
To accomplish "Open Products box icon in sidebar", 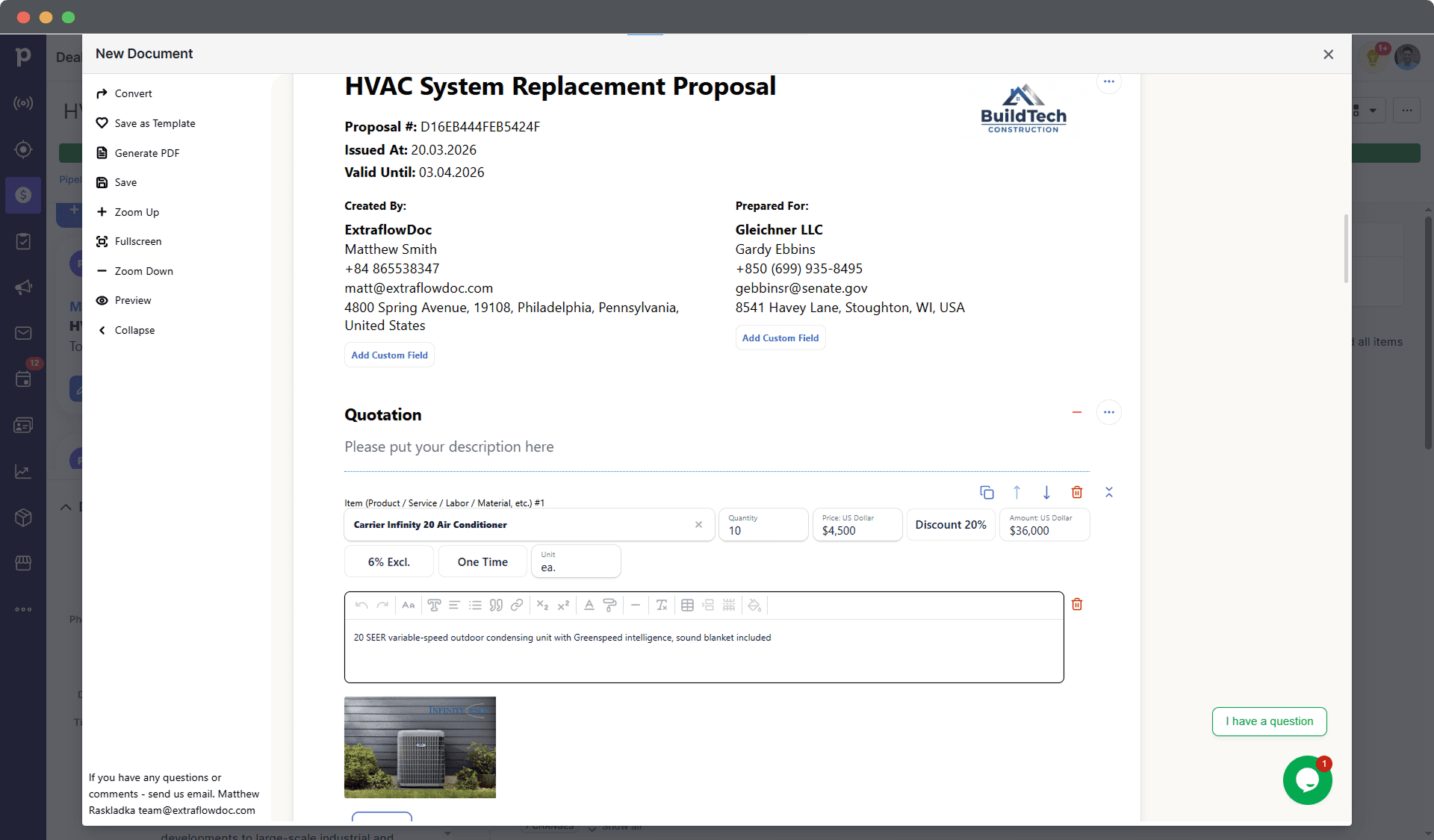I will [23, 517].
